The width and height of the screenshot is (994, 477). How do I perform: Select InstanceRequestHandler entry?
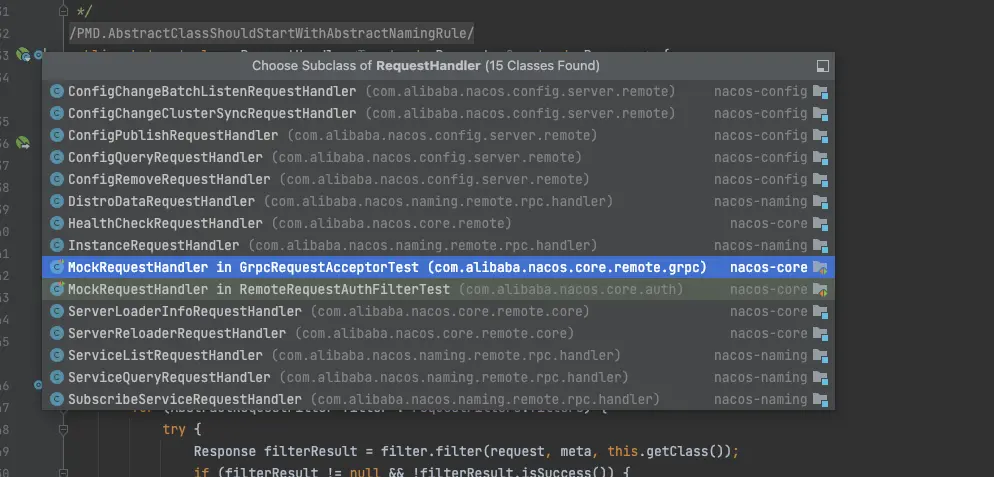(x=438, y=245)
